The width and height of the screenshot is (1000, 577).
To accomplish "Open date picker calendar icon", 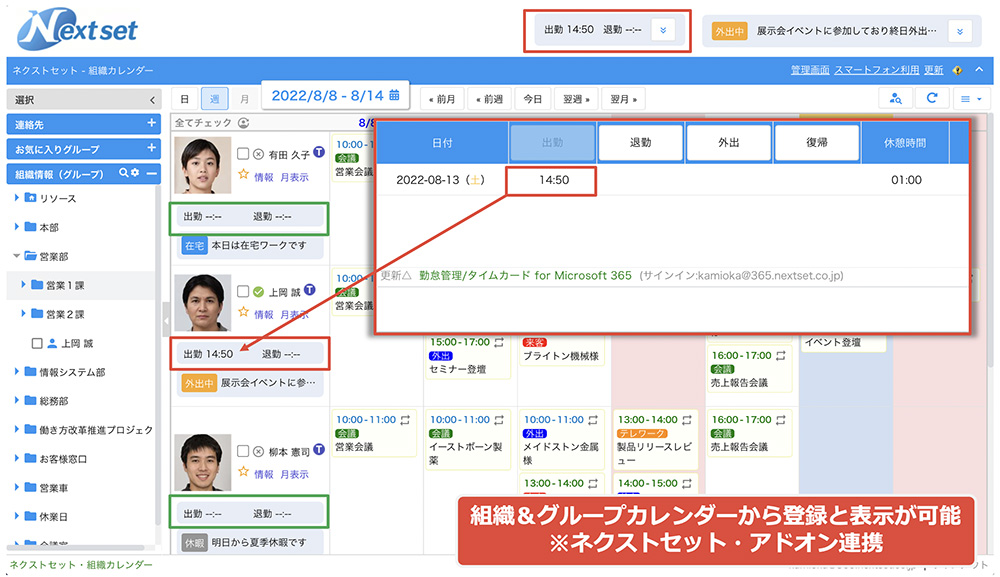I will click(394, 94).
